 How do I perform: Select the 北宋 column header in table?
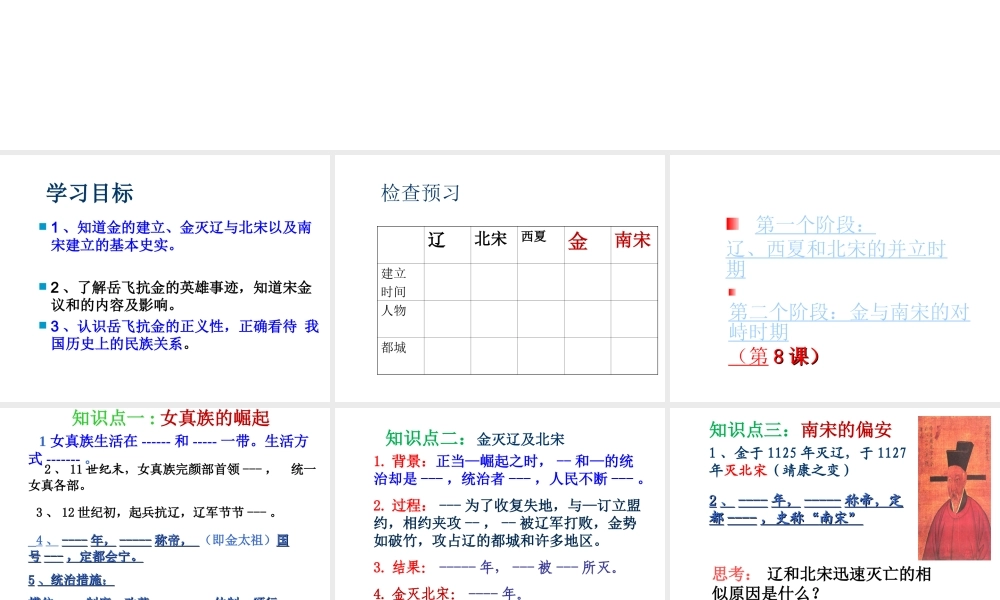point(493,244)
